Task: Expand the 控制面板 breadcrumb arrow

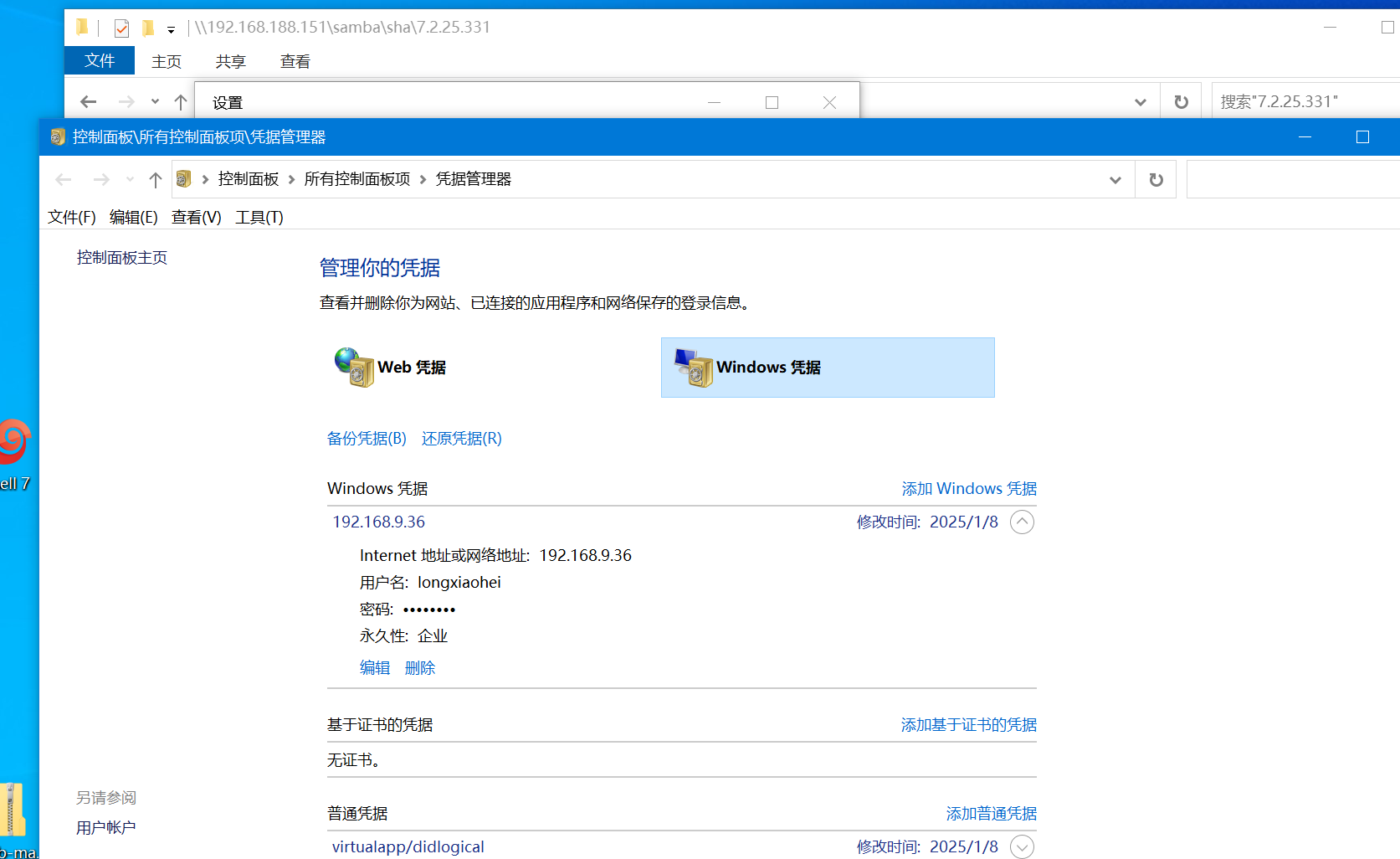Action: 291,179
